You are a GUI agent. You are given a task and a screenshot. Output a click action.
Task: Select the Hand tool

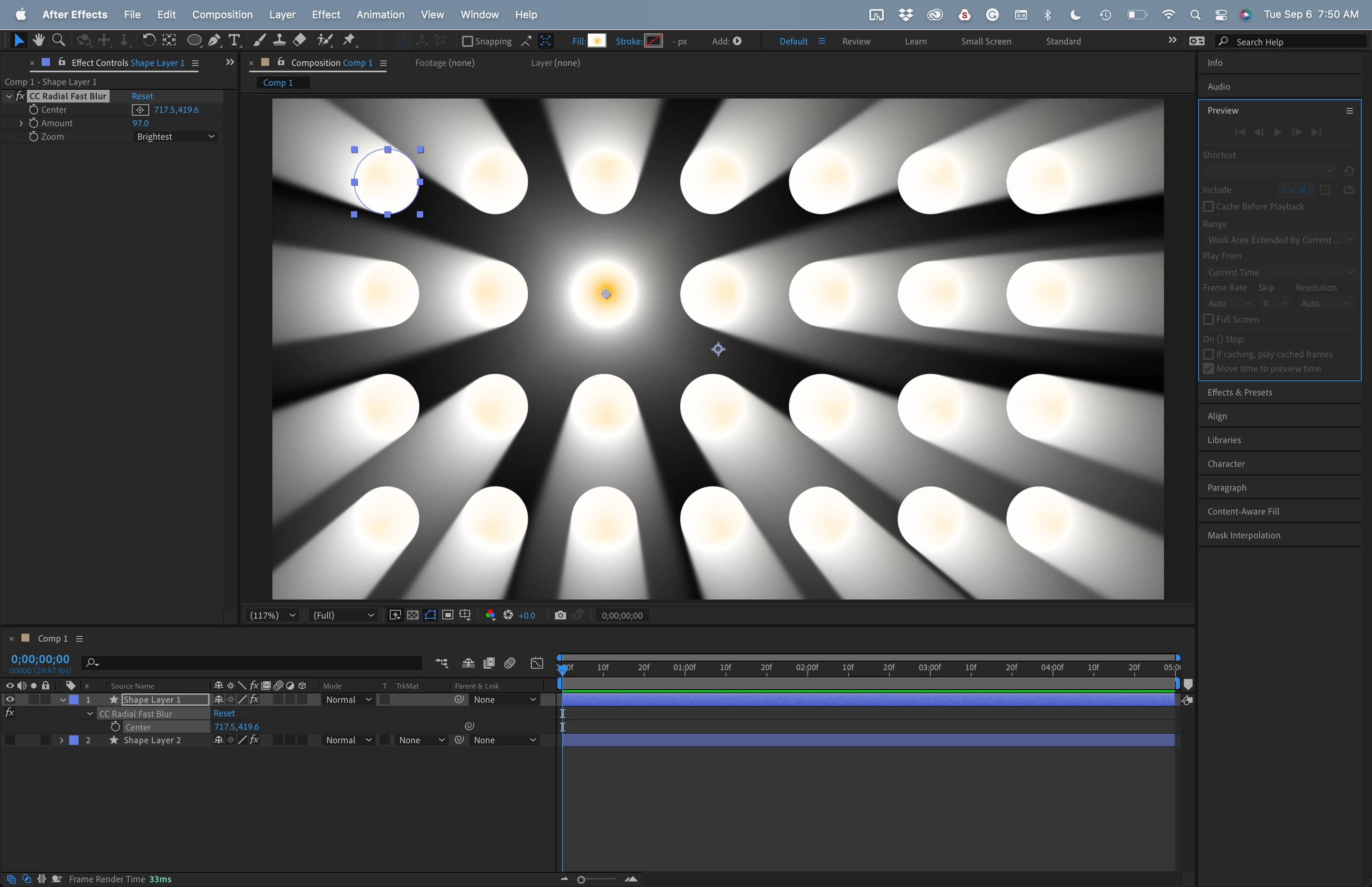pos(39,40)
